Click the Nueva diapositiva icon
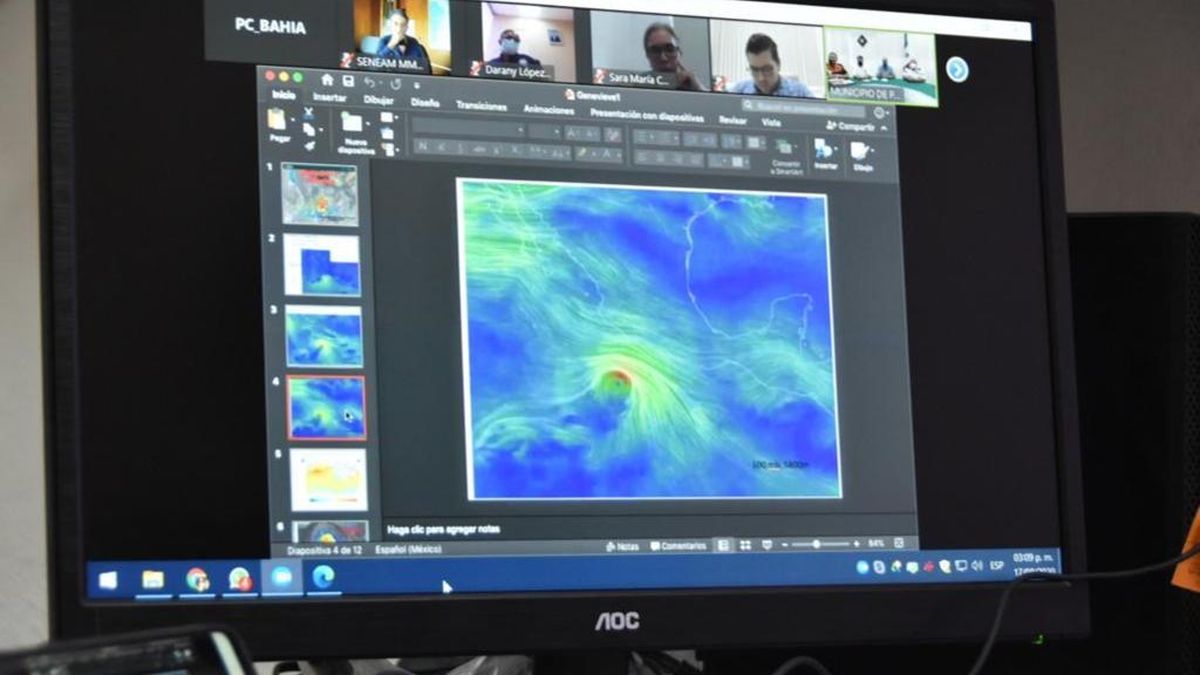 coord(353,124)
